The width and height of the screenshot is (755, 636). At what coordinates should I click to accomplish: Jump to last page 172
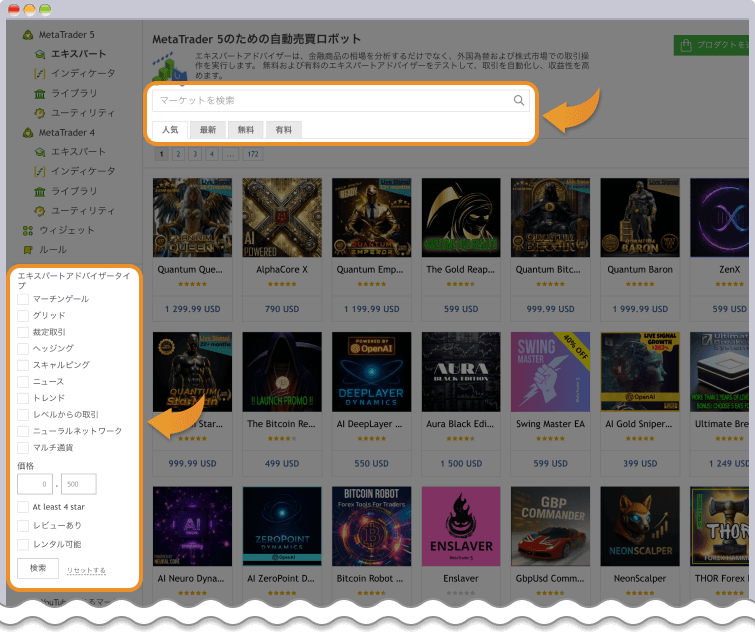[253, 154]
